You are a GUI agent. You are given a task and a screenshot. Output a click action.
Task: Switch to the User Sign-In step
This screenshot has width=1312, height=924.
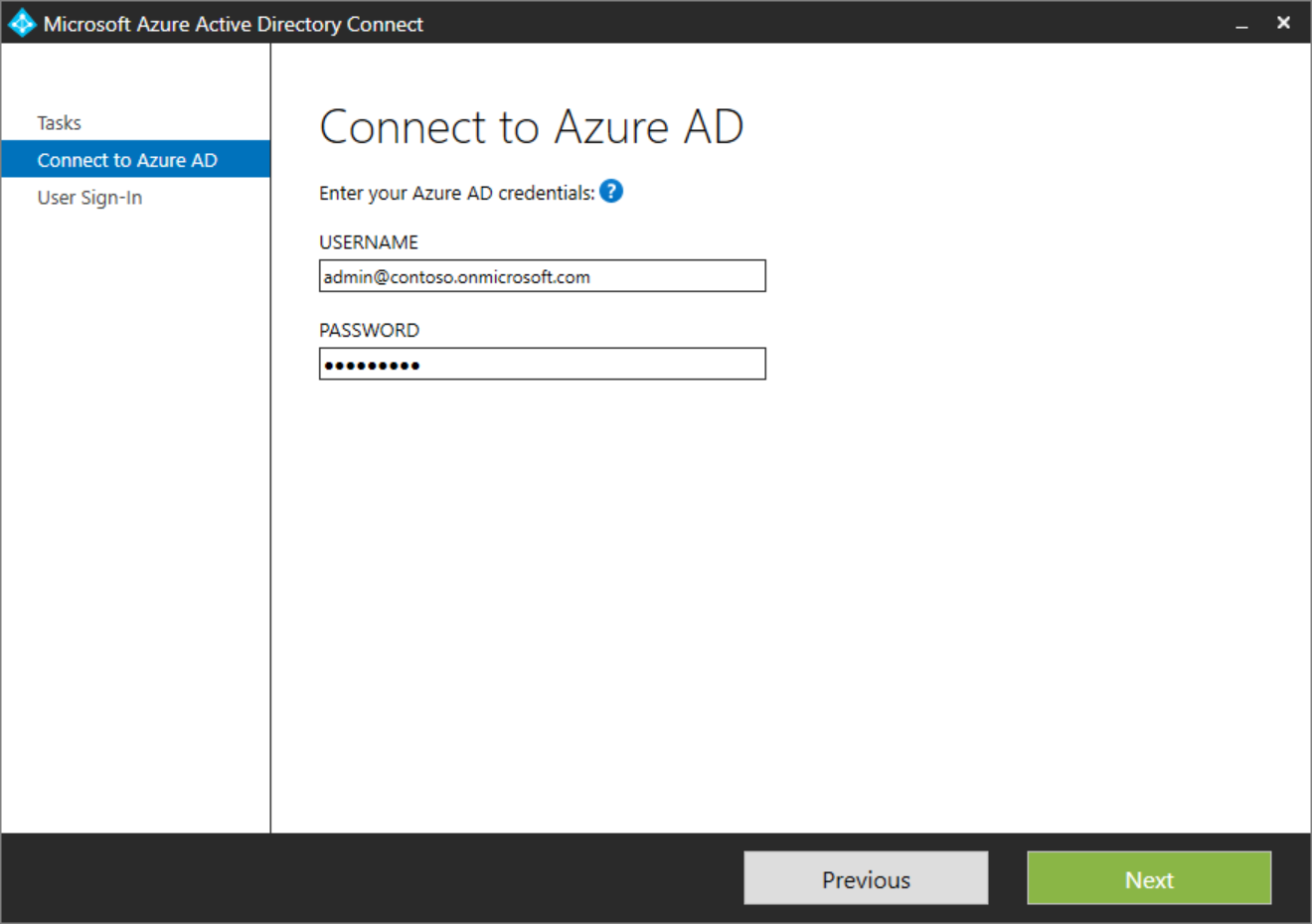90,197
